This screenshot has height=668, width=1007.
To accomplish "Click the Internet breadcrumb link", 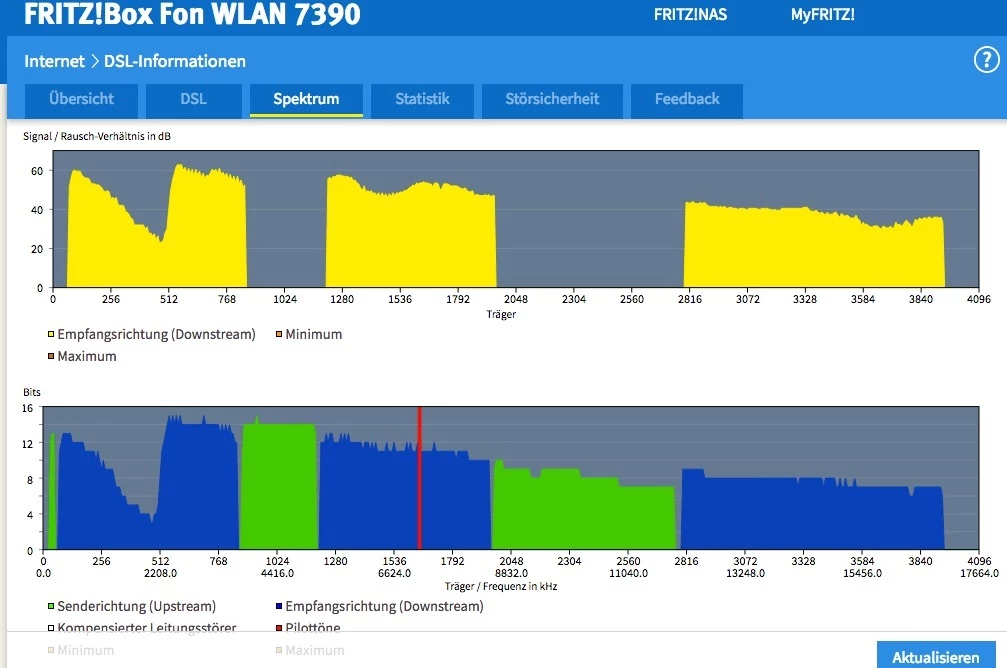I will point(54,61).
